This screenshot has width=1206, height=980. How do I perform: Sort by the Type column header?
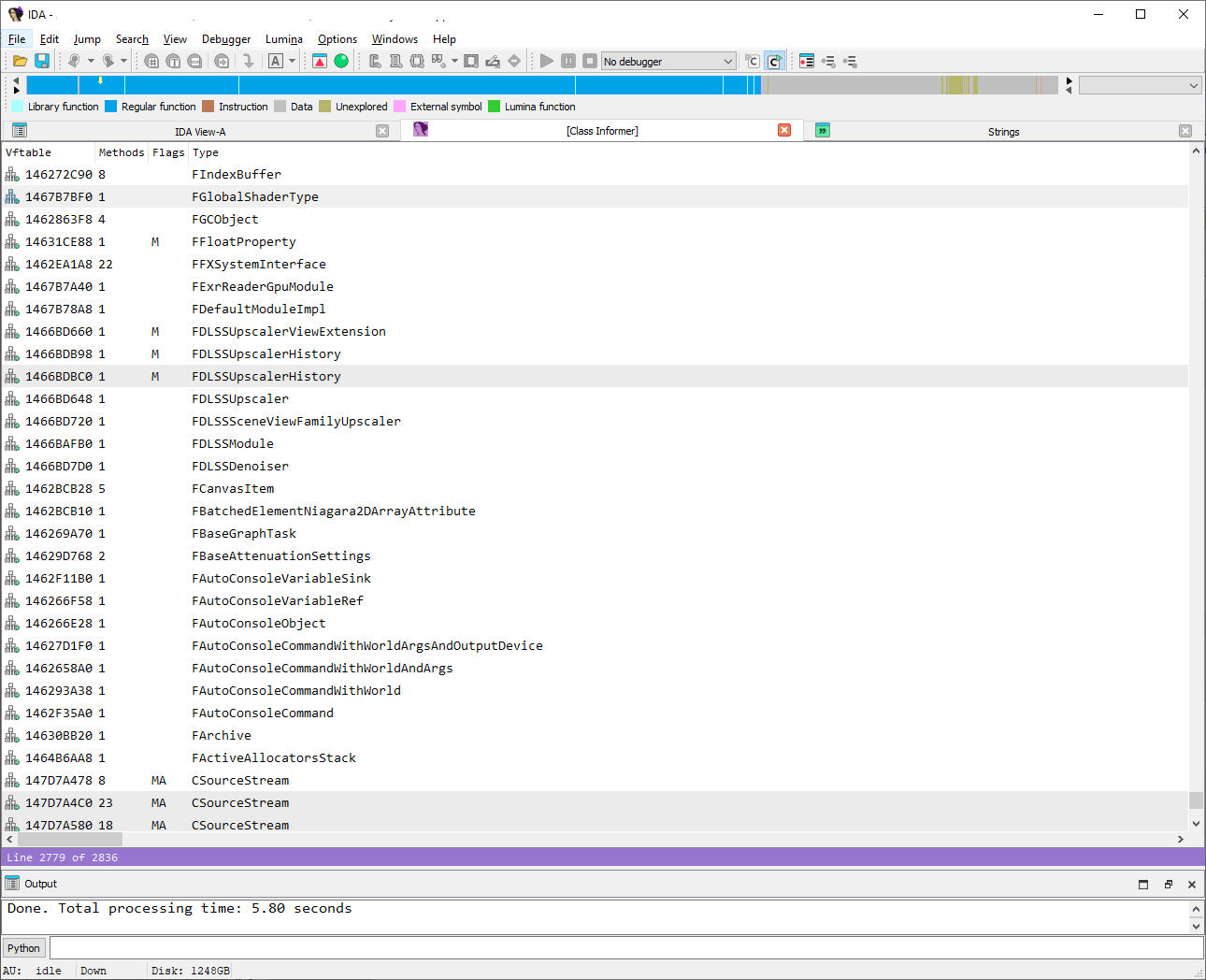pyautogui.click(x=688, y=152)
